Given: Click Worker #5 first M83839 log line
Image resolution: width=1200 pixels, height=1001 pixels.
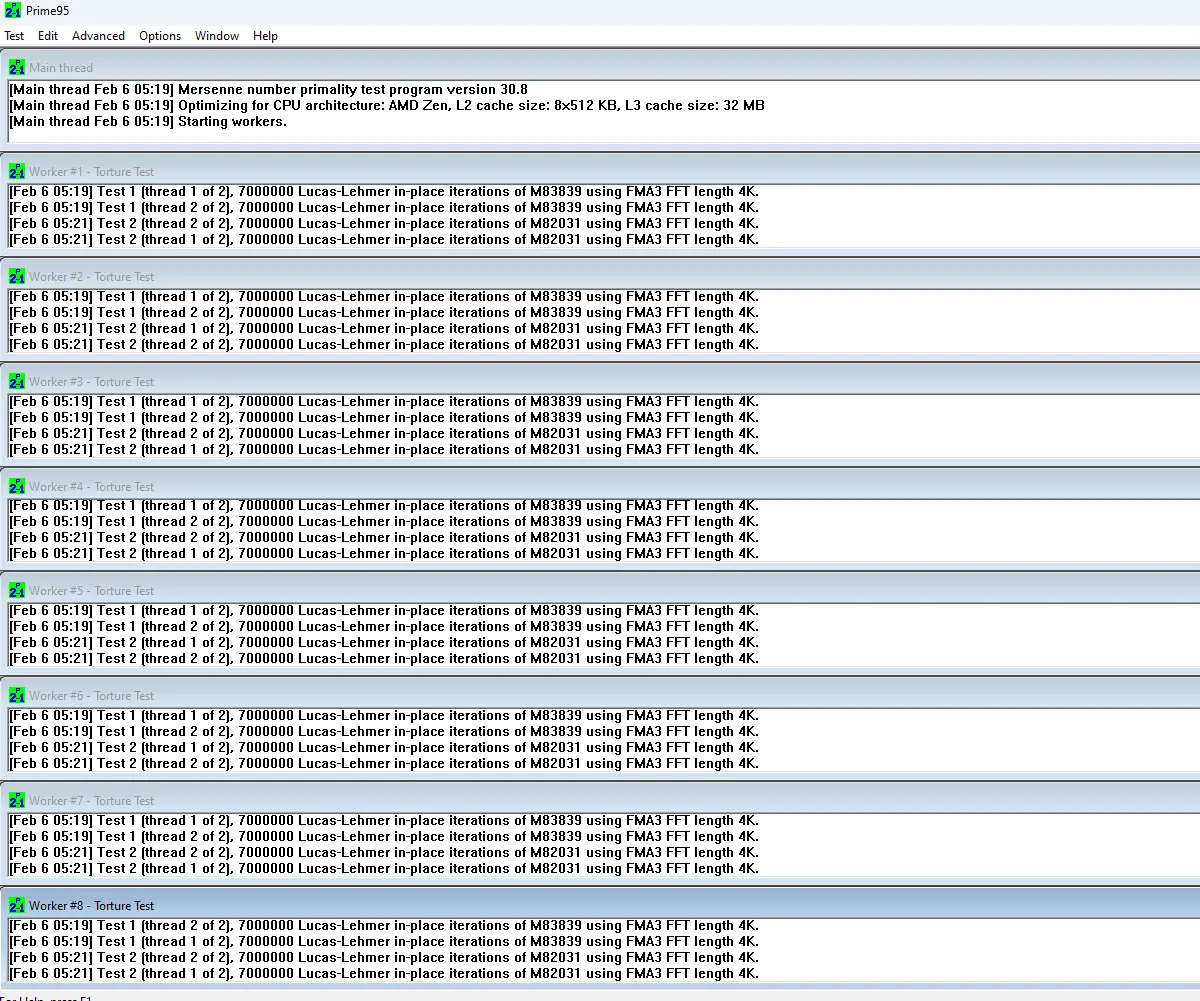Looking at the screenshot, I should point(383,610).
